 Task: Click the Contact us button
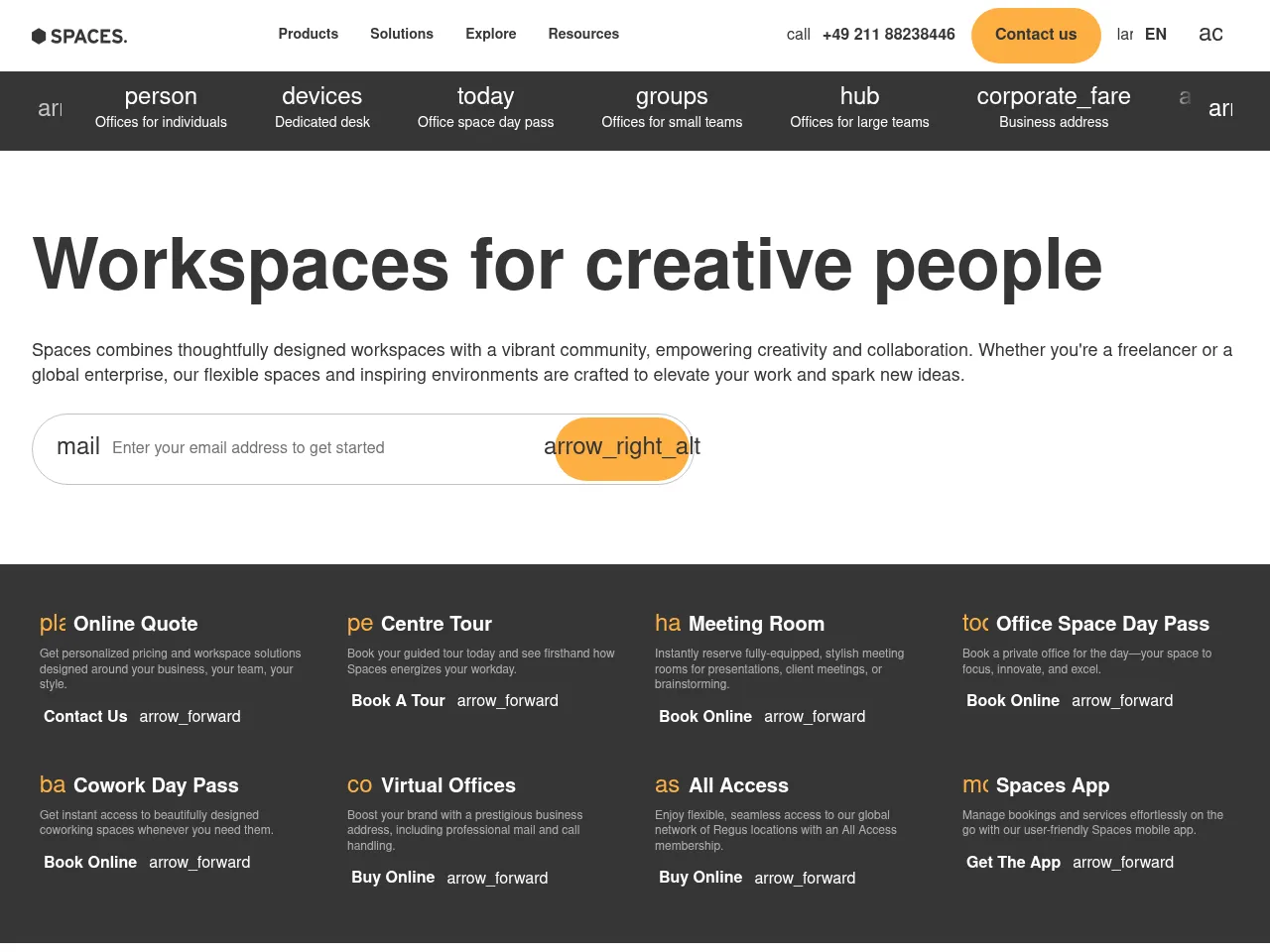1036,35
